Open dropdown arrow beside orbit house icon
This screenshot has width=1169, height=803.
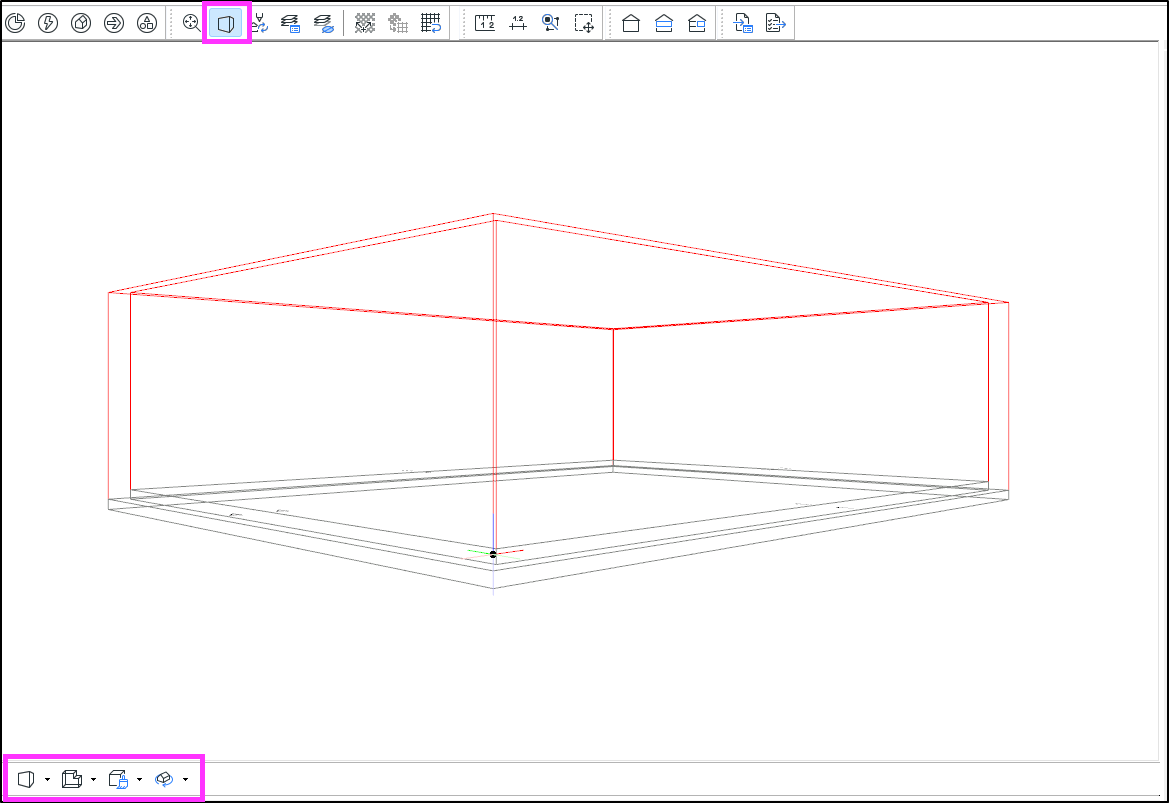click(186, 780)
